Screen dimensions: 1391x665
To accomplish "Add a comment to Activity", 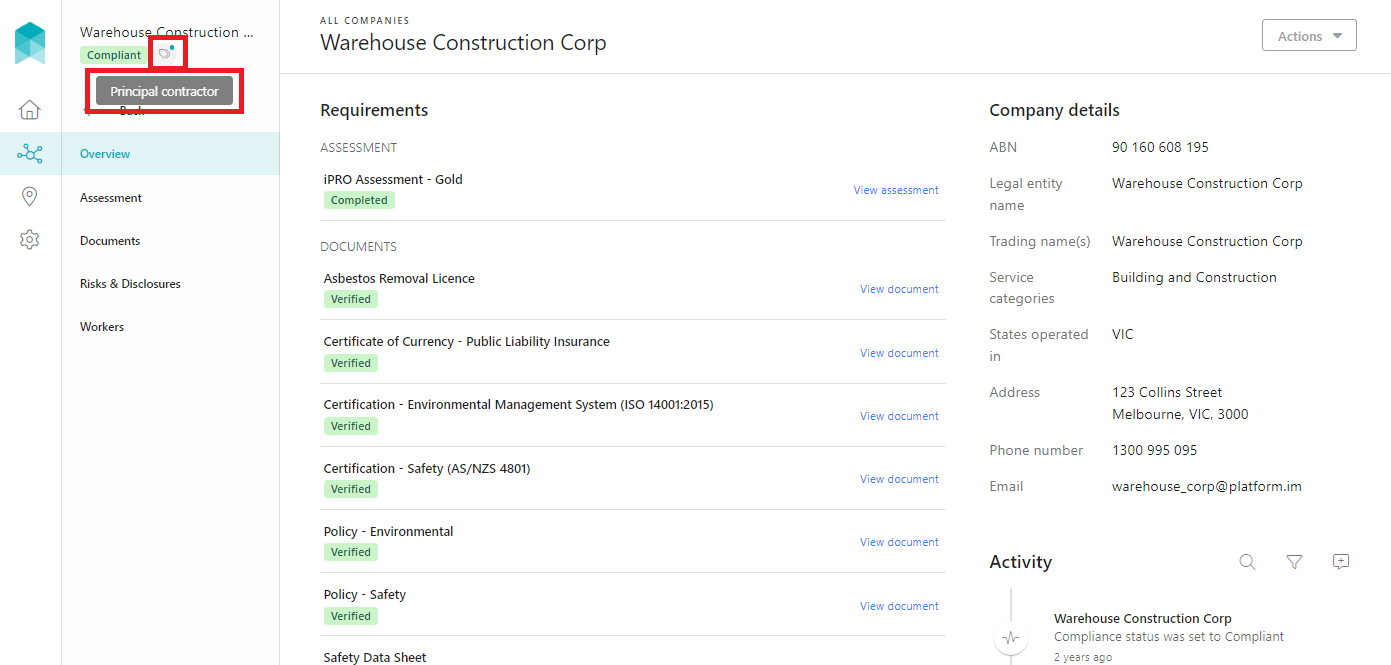I will [x=1341, y=562].
